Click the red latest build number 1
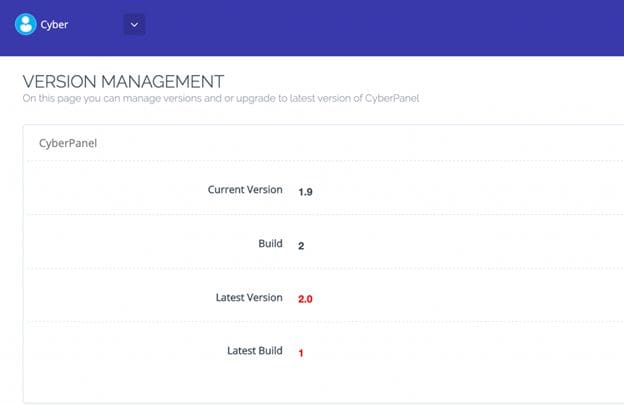 coord(301,352)
